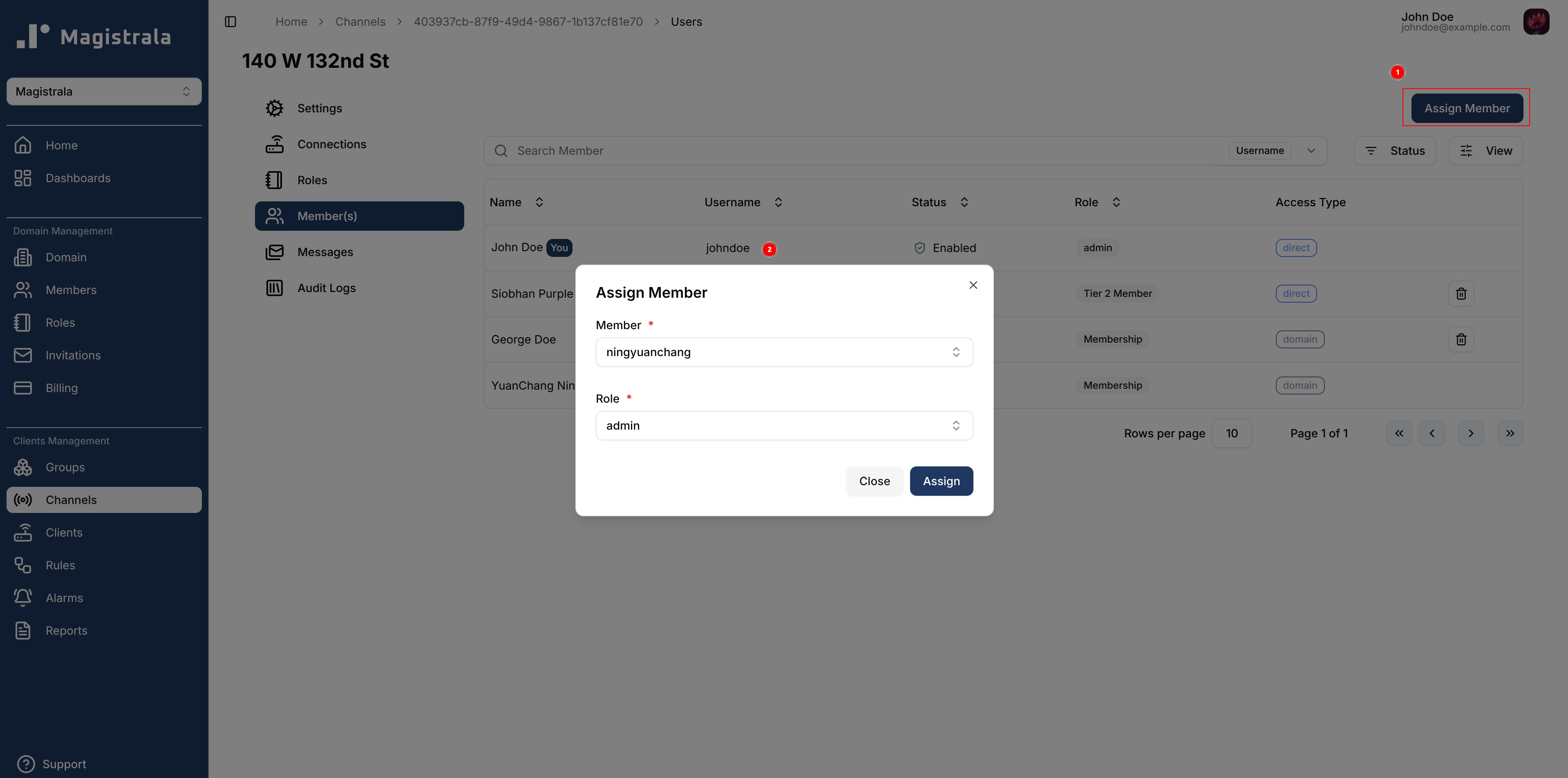Open Dashboards in the sidebar
Screen dimensions: 1568x778
click(x=104, y=178)
